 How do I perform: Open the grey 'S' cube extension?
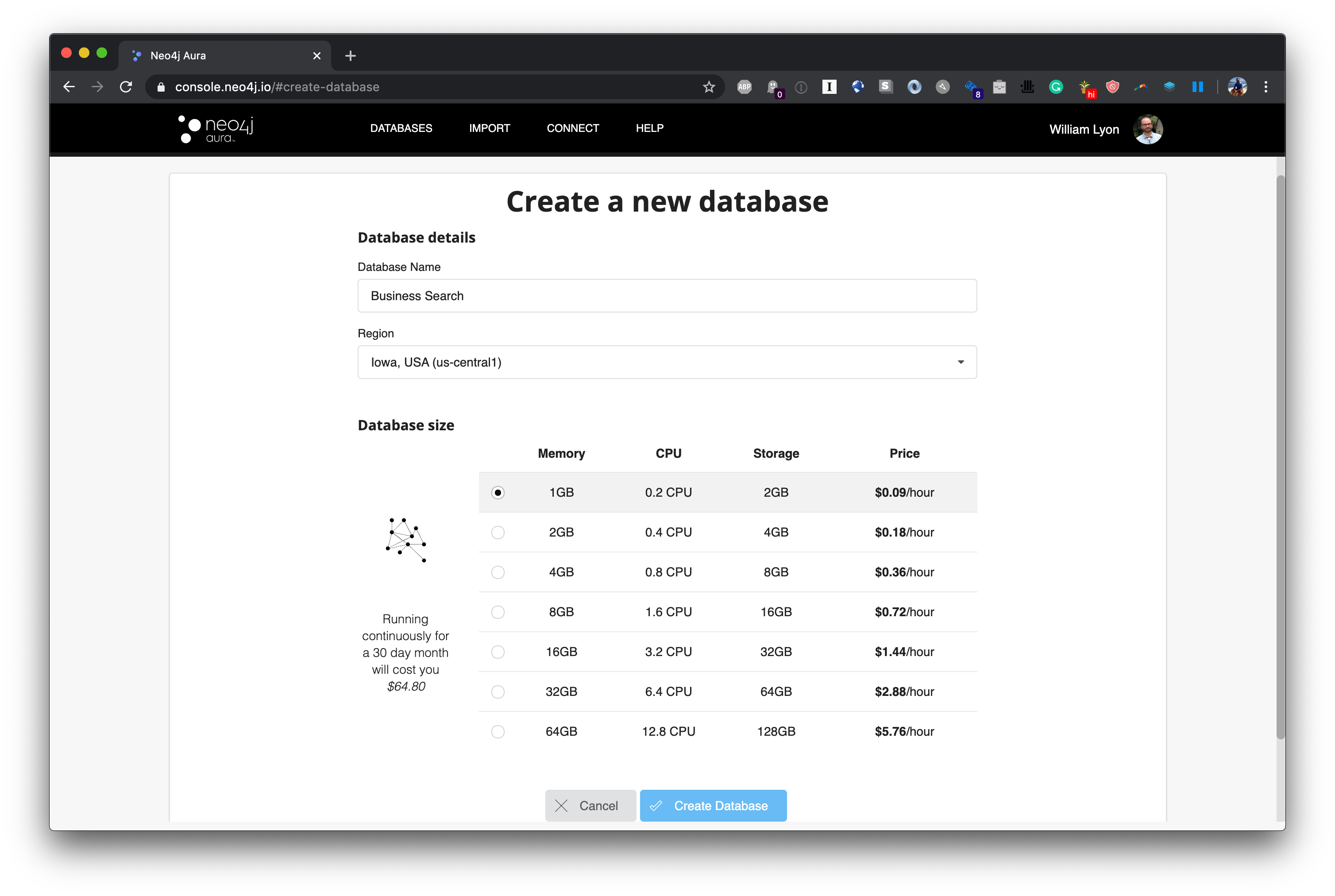[886, 87]
